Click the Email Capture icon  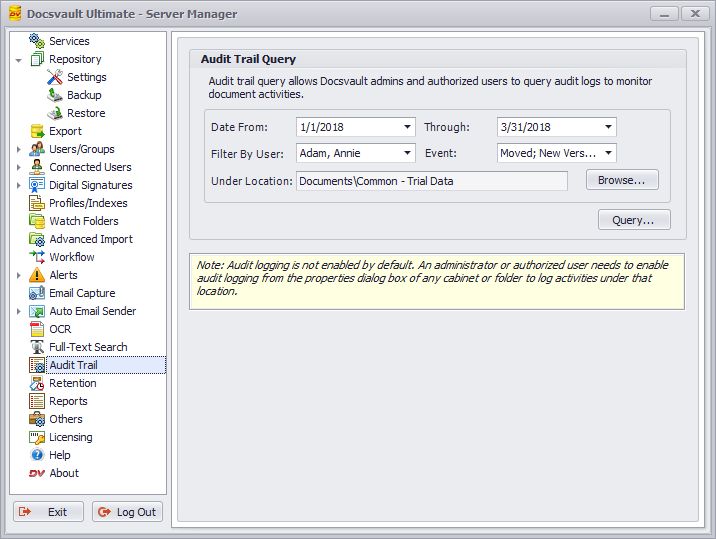37,293
